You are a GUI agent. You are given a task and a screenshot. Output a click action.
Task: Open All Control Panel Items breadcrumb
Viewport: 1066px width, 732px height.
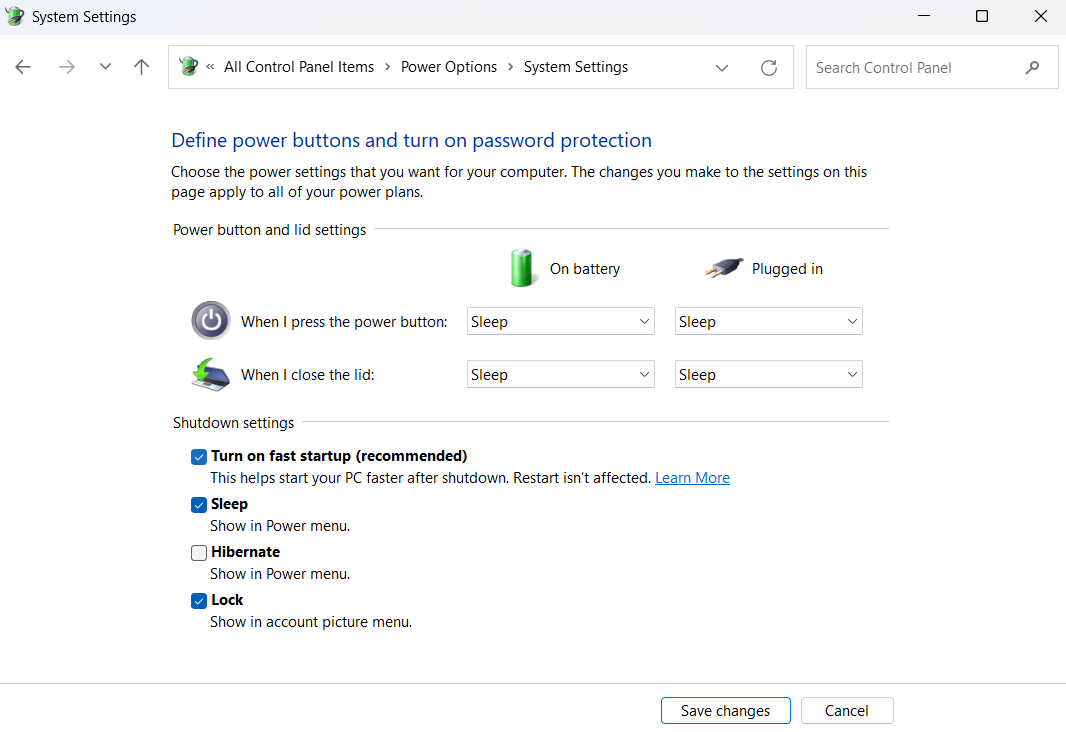[299, 67]
